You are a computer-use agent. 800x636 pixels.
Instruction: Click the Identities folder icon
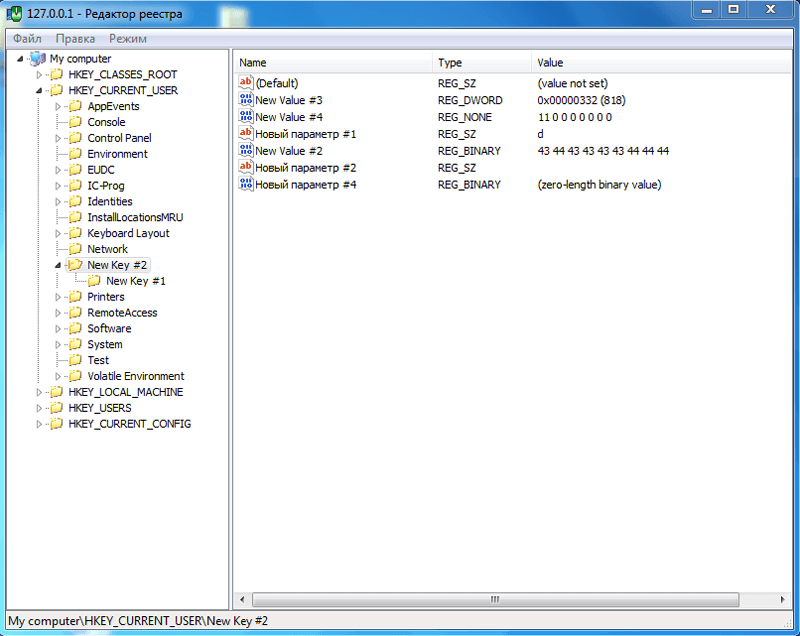click(75, 201)
